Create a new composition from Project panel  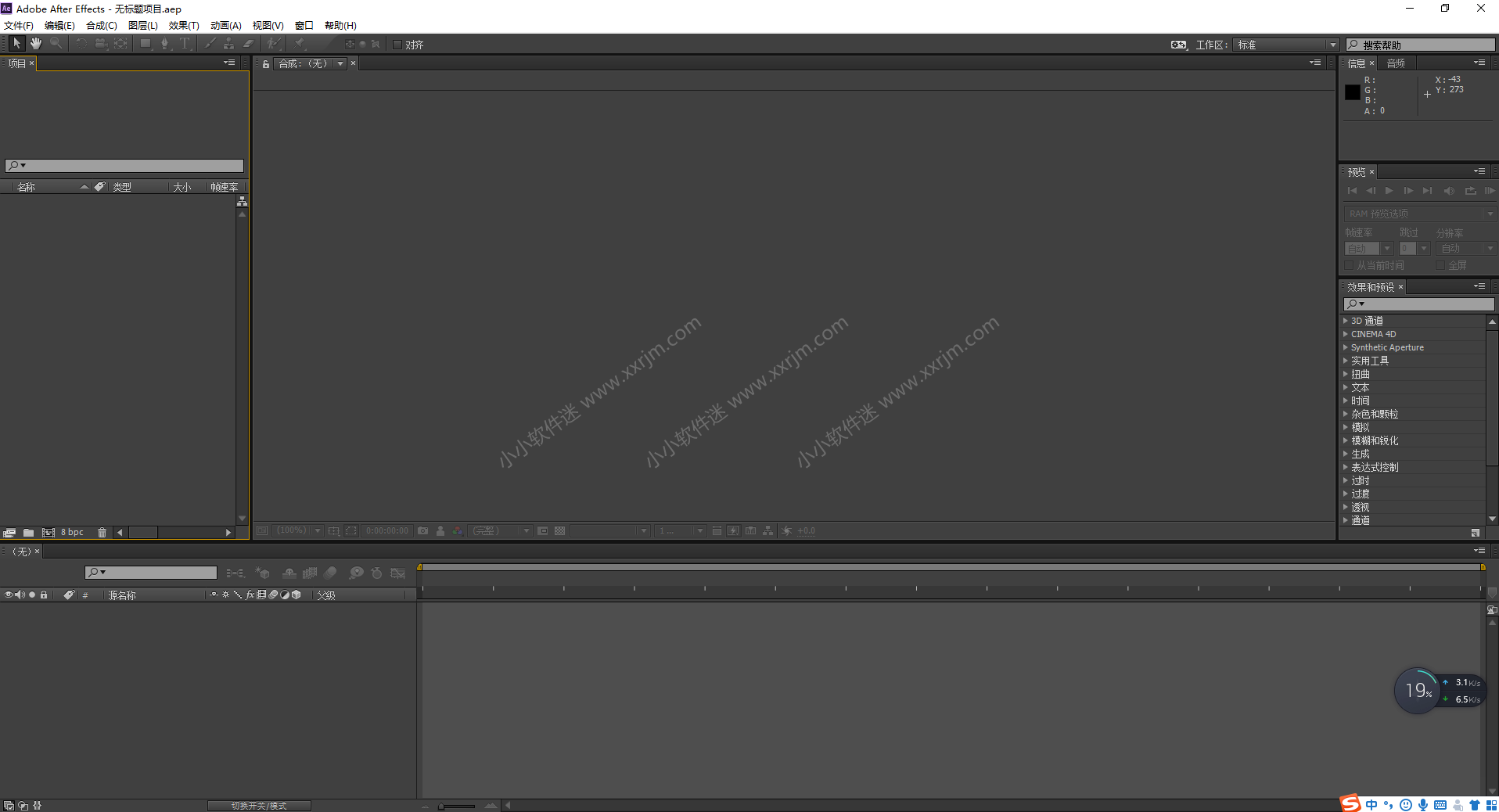click(48, 533)
